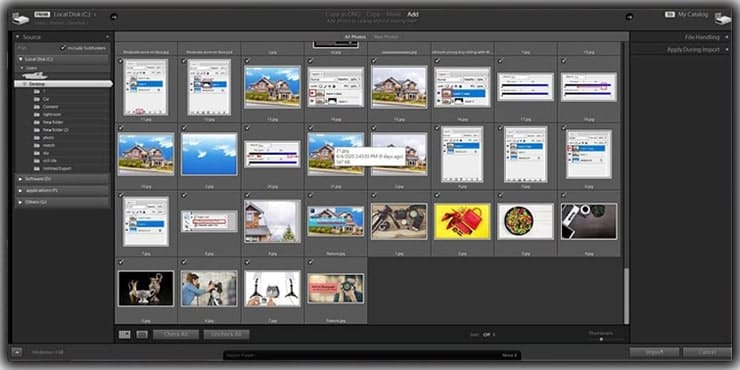Adjust the Thumbnails size slider
Screen dimensions: 740x370
(601, 339)
